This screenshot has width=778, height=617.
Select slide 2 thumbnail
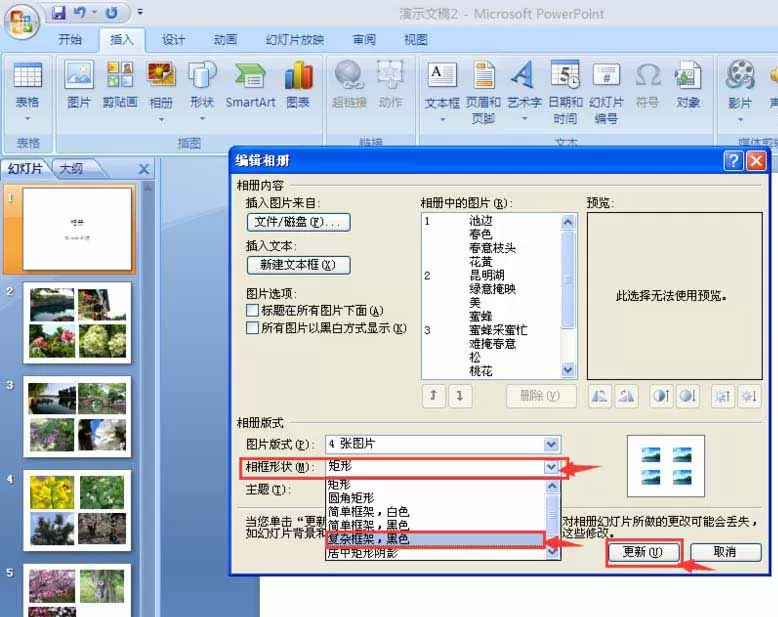(x=77, y=322)
